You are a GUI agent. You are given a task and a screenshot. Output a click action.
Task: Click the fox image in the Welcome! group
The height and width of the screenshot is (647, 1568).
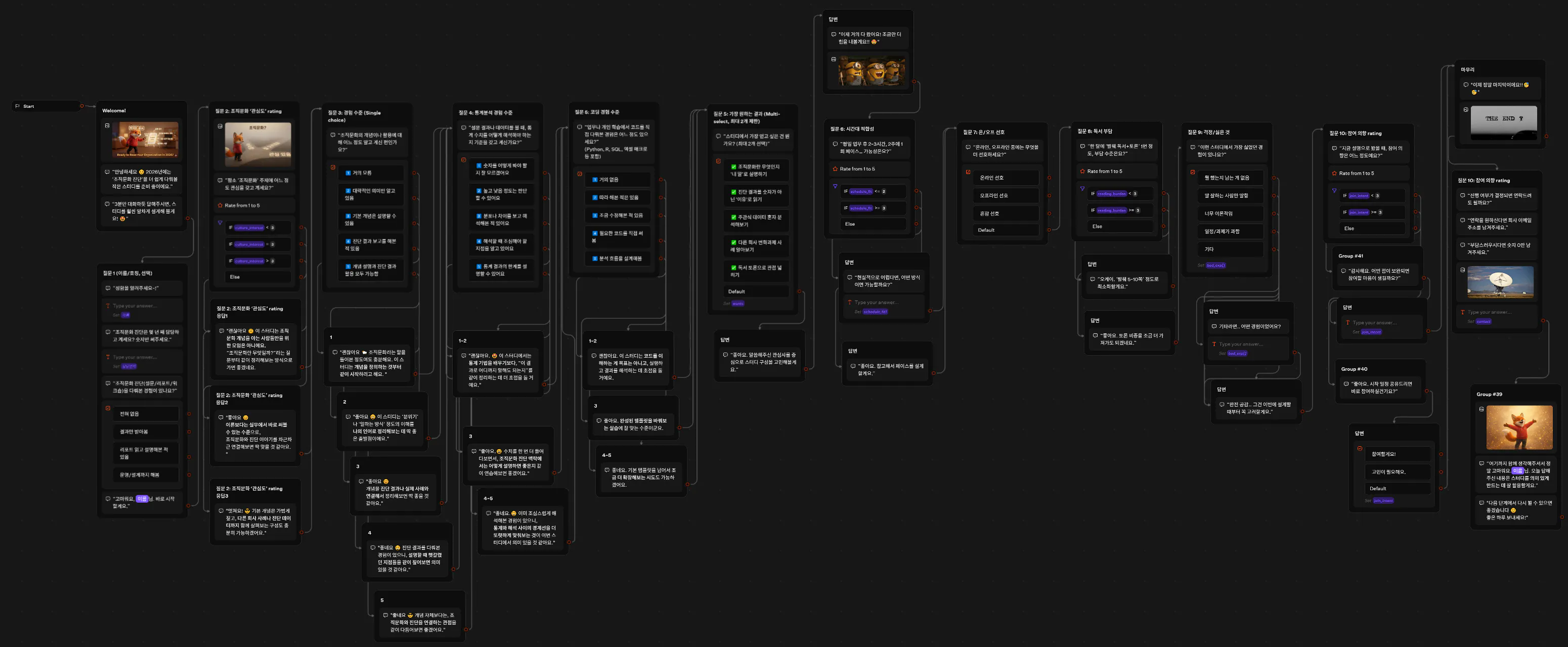pyautogui.click(x=145, y=140)
